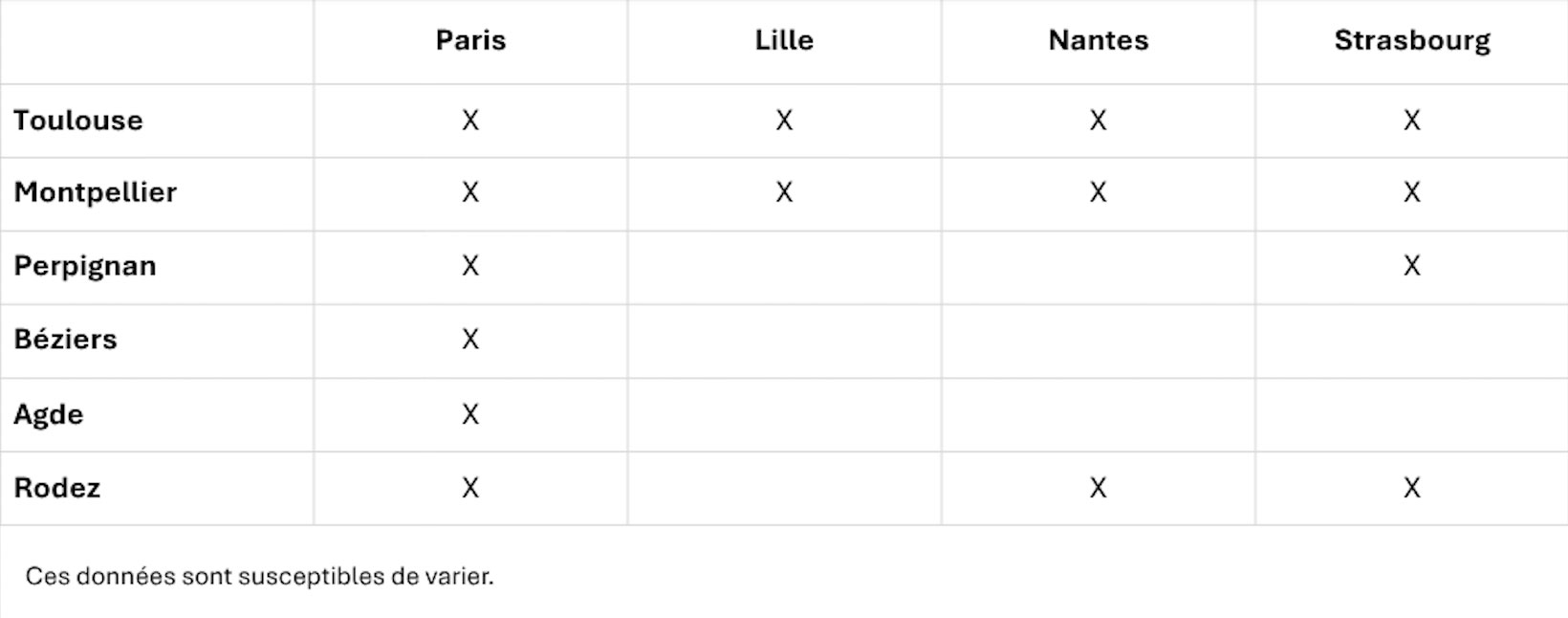Select the Béziers row label
Screen dimensions: 1568x618
click(x=65, y=340)
